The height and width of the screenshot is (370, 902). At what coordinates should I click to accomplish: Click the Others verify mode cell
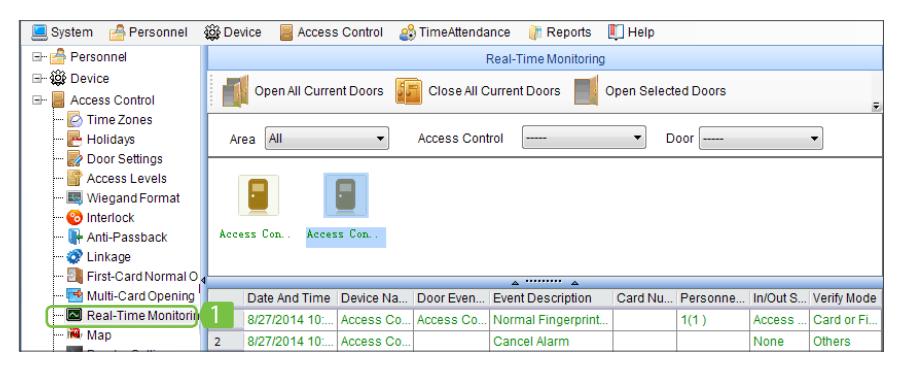pos(844,342)
